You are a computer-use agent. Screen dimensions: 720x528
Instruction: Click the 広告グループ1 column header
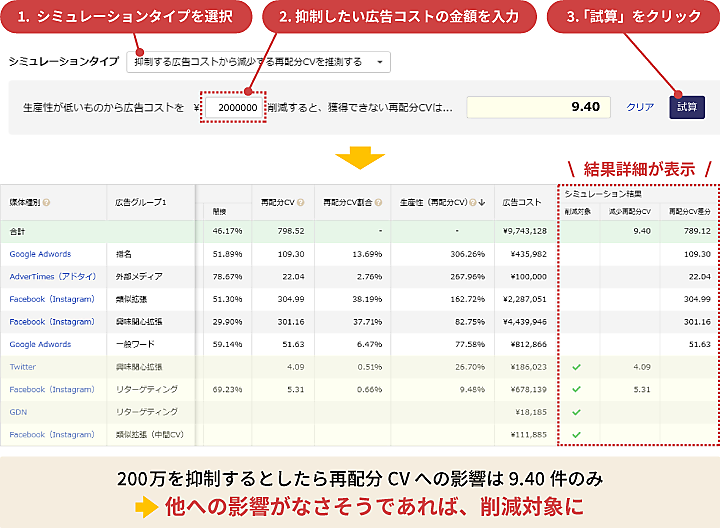140,202
